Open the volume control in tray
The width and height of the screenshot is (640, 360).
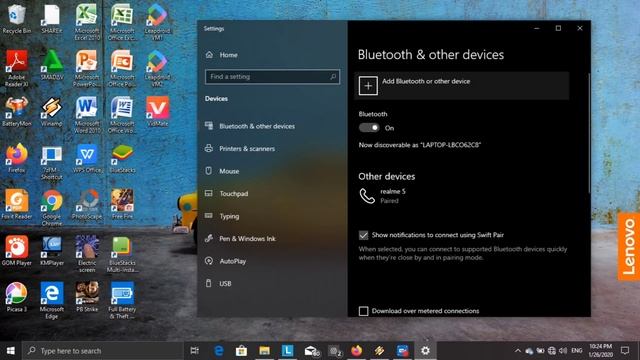563,351
